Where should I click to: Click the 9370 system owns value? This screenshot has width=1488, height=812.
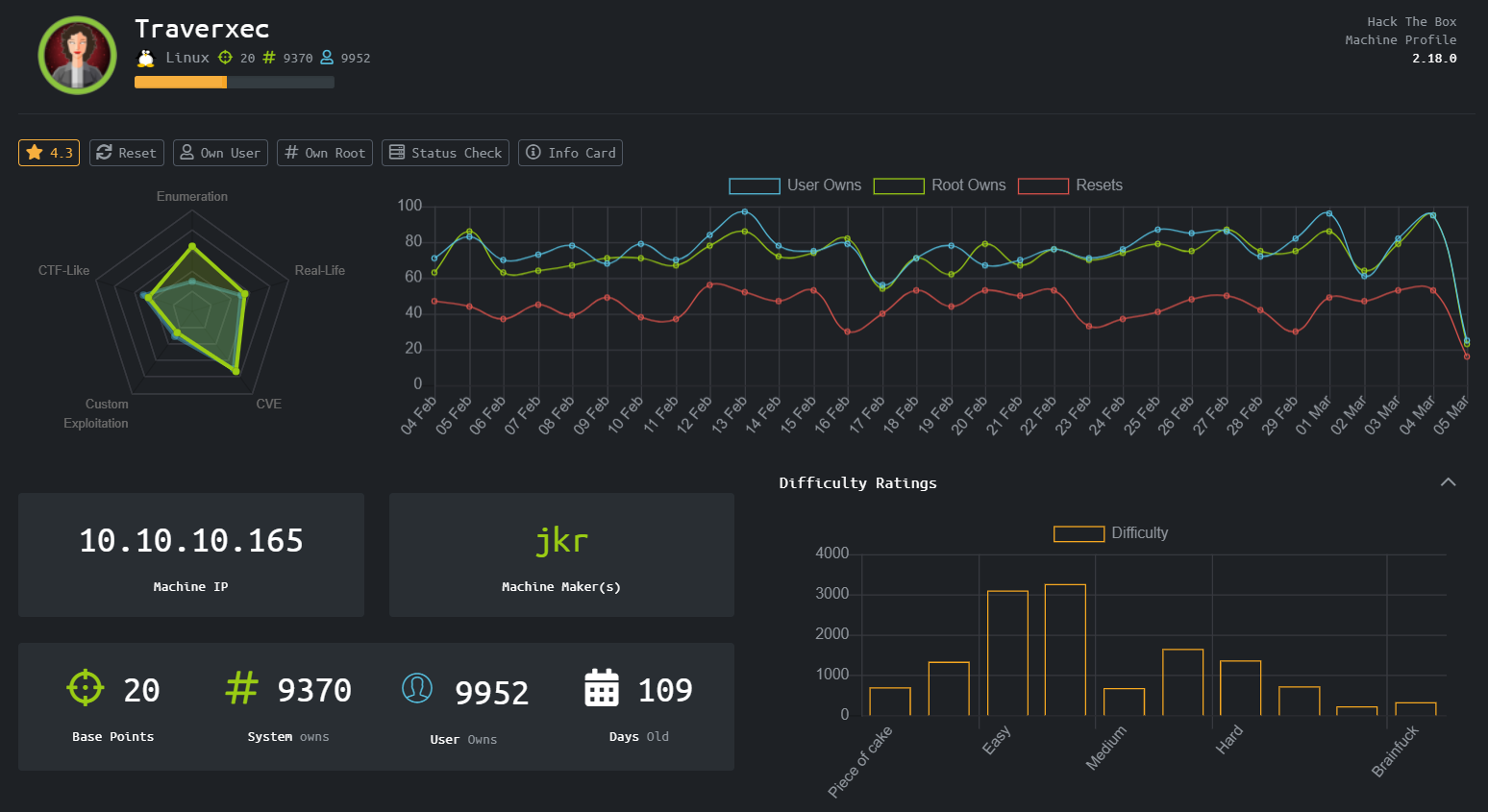(x=314, y=690)
